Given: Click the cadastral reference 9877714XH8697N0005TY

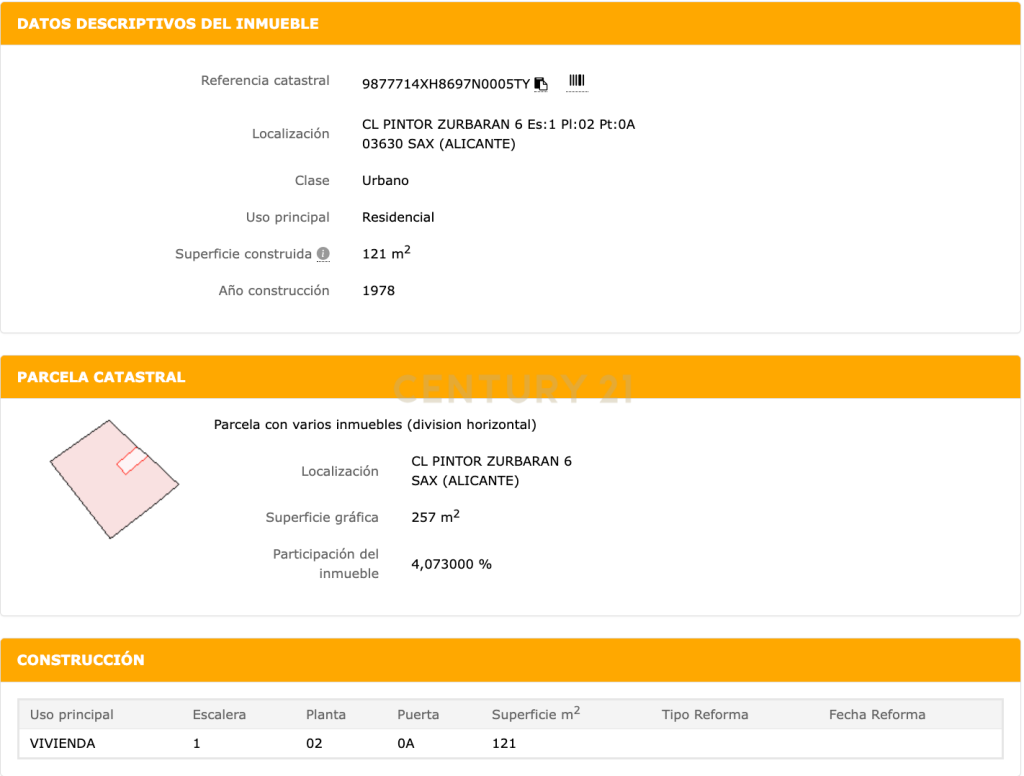Looking at the screenshot, I should [x=445, y=84].
